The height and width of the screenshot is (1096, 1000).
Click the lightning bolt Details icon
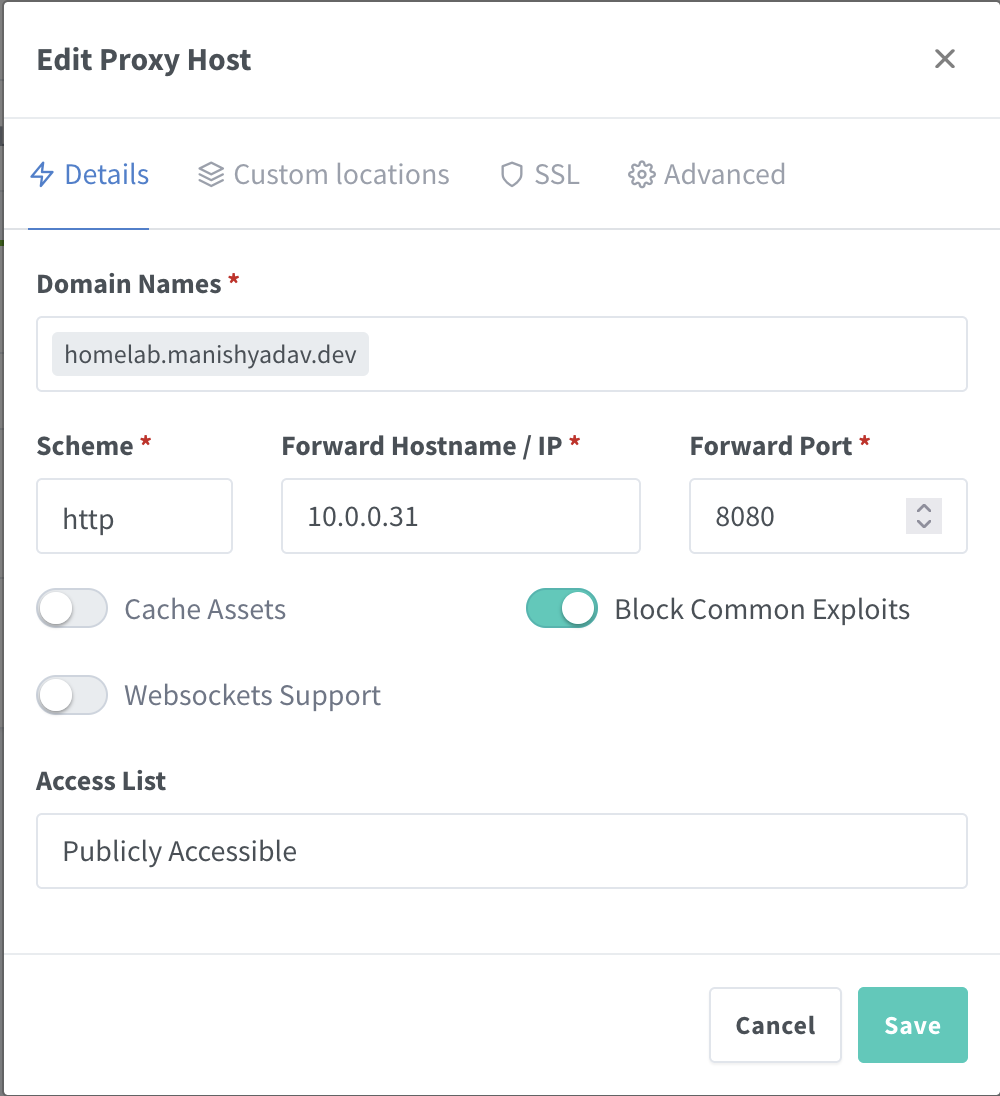tap(42, 174)
